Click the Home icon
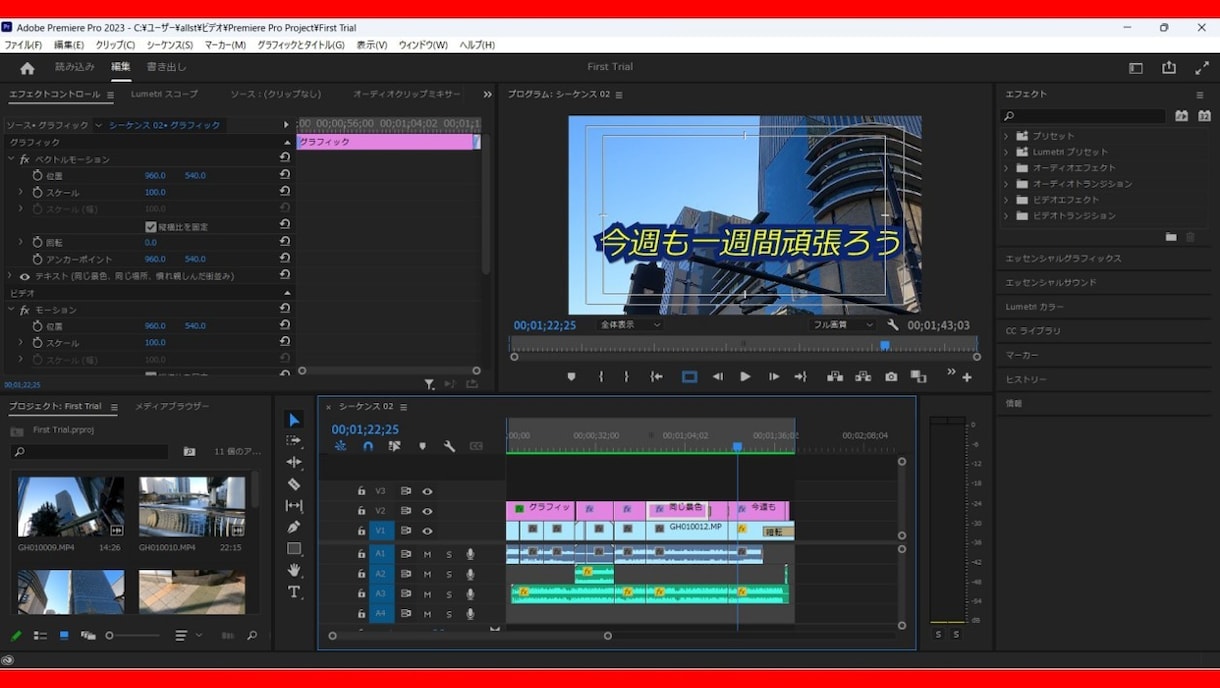1220x688 pixels. coord(27,68)
